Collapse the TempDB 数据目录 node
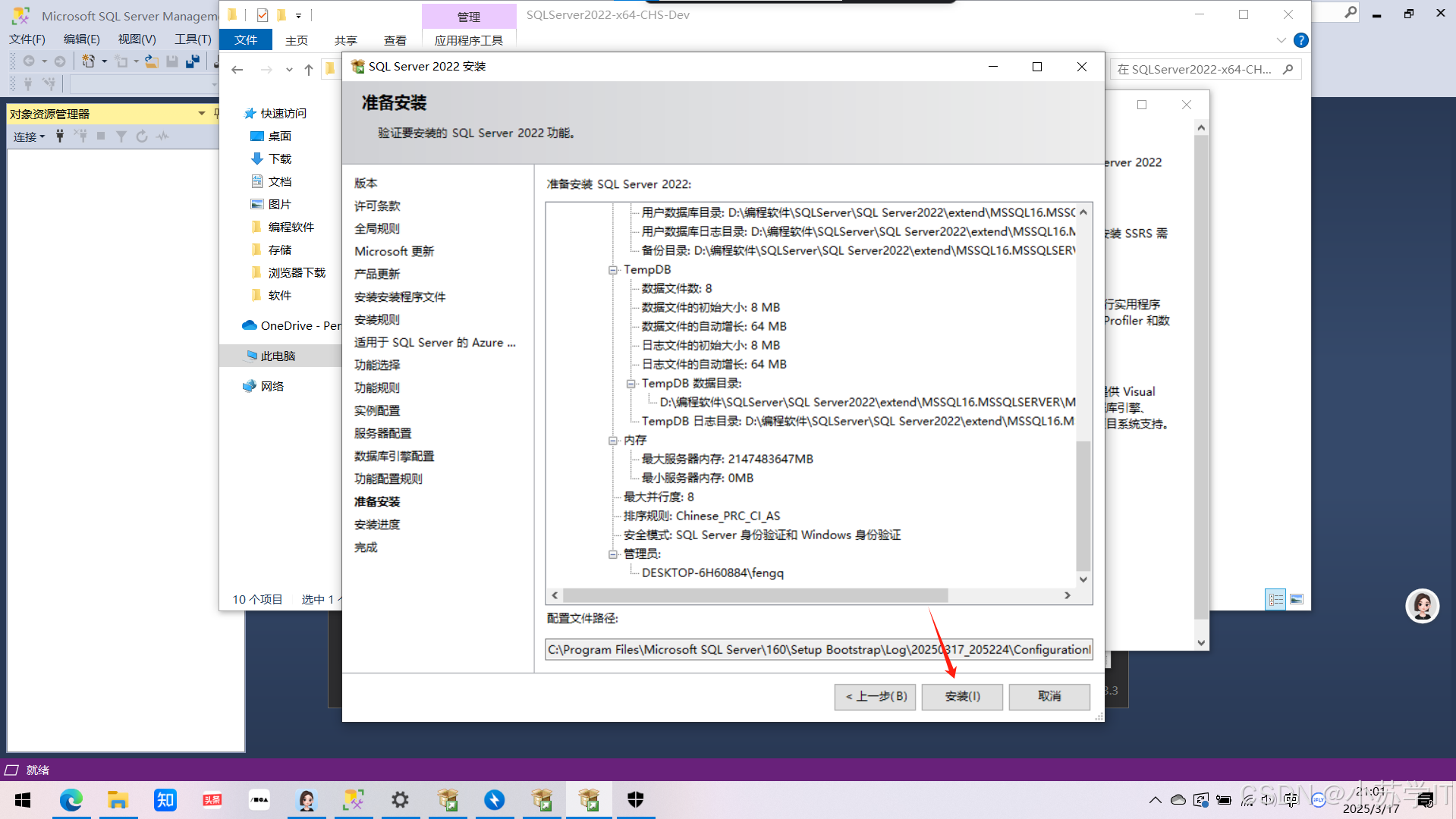 click(631, 384)
